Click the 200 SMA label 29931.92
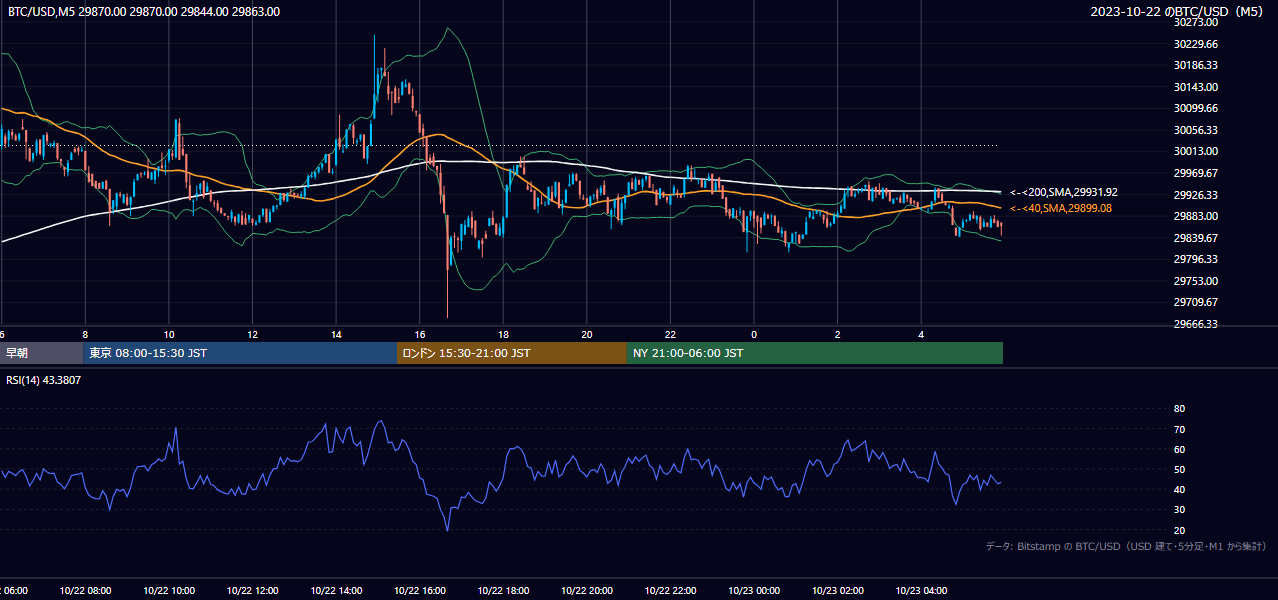This screenshot has height=600, width=1278. point(1064,192)
